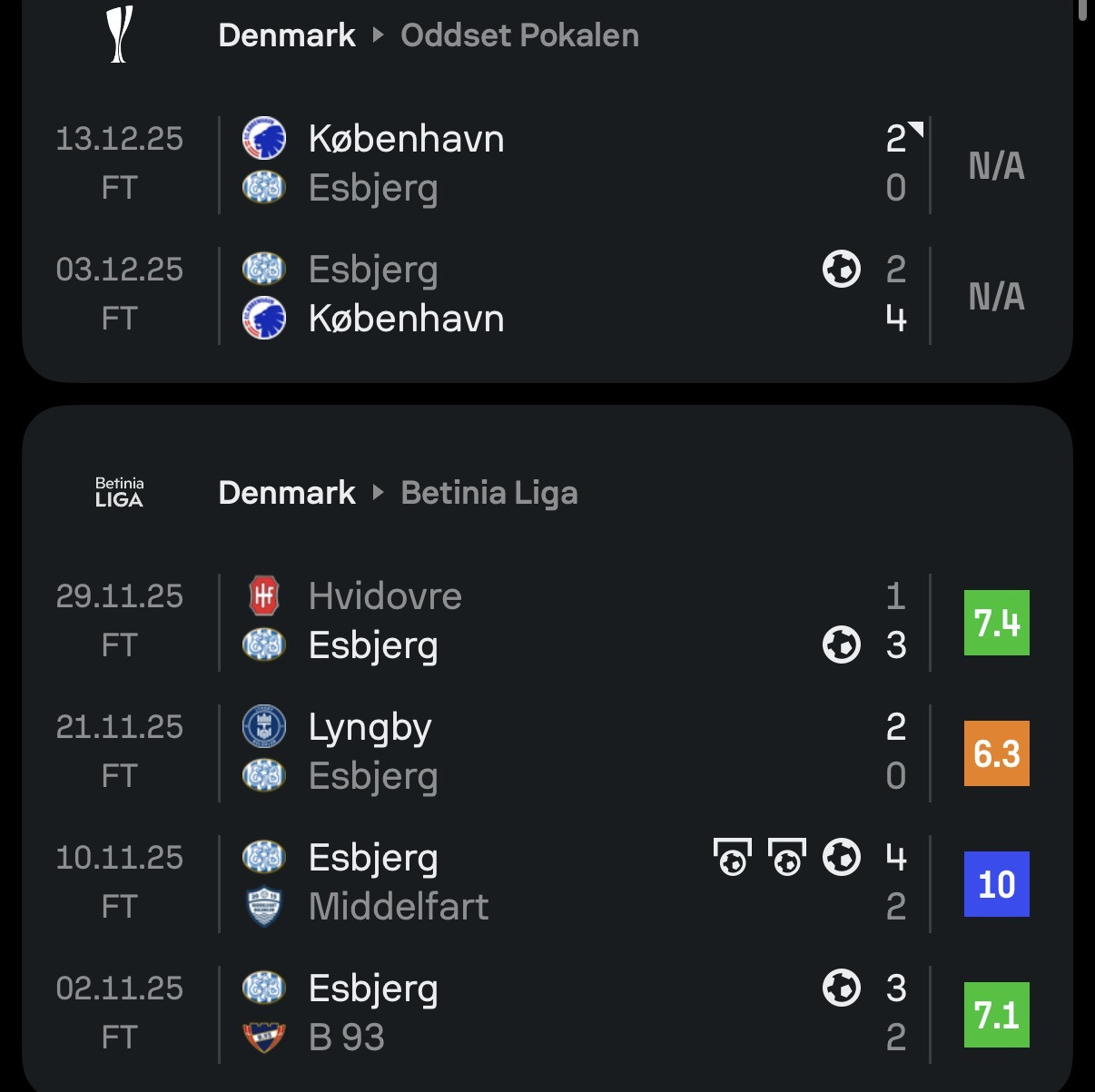Open the Oddset Pokalen competition link
This screenshot has height=1092, width=1095.
point(519,35)
